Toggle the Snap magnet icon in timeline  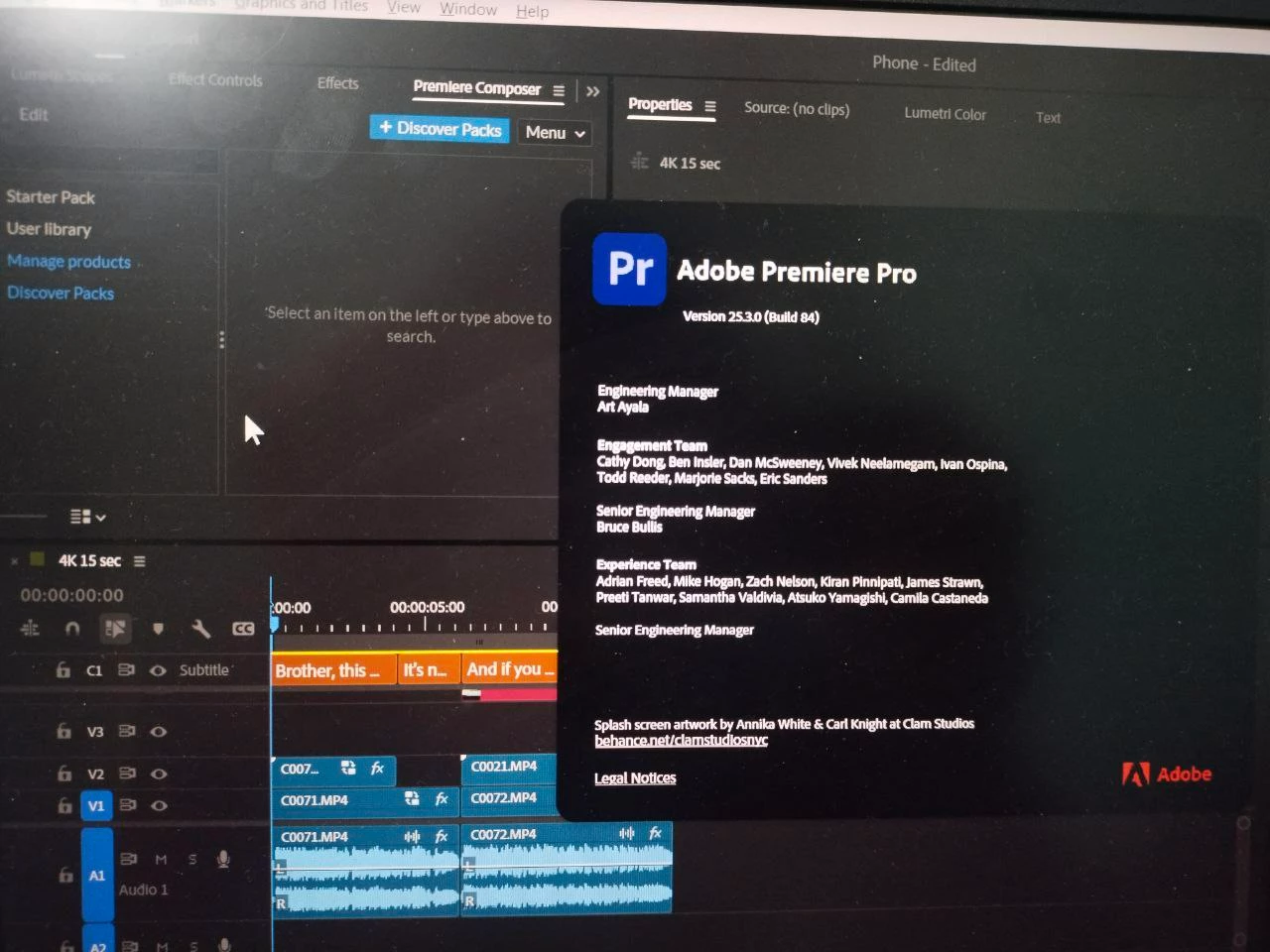pos(72,629)
